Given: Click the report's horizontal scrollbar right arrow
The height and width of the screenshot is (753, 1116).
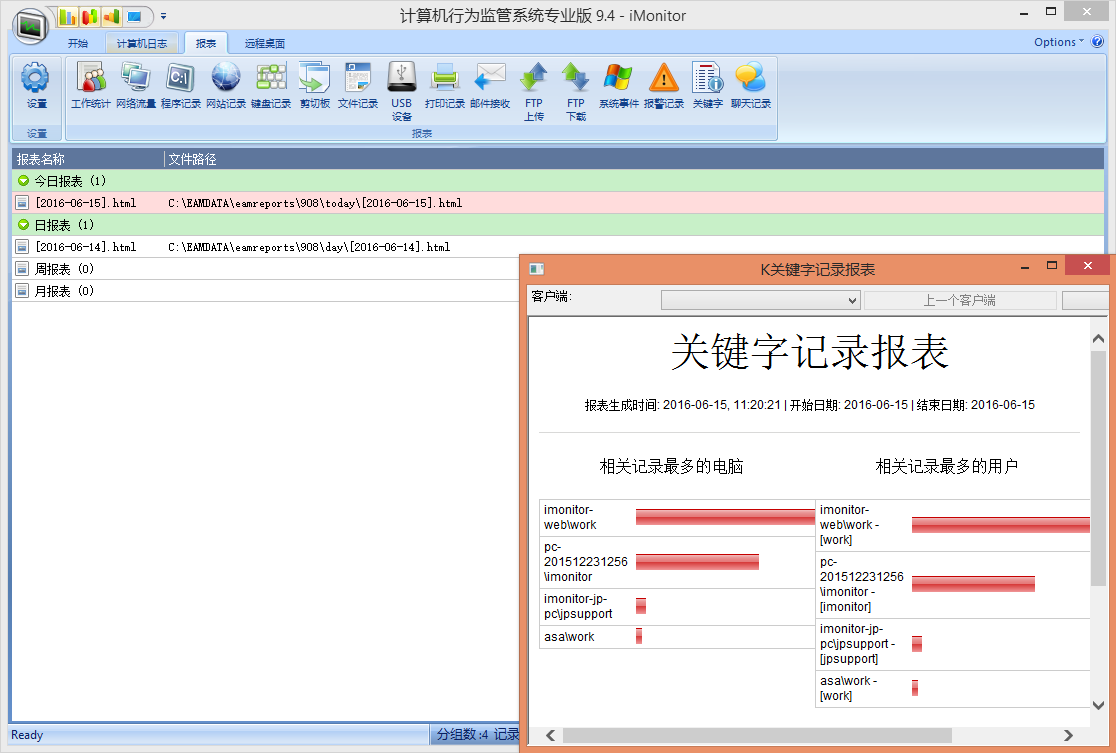Looking at the screenshot, I should click(x=1068, y=736).
